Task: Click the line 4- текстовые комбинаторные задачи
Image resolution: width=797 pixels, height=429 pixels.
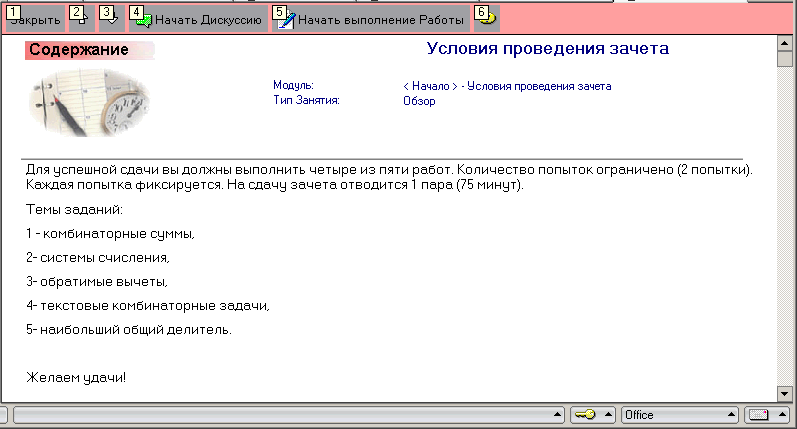Action: coord(147,305)
